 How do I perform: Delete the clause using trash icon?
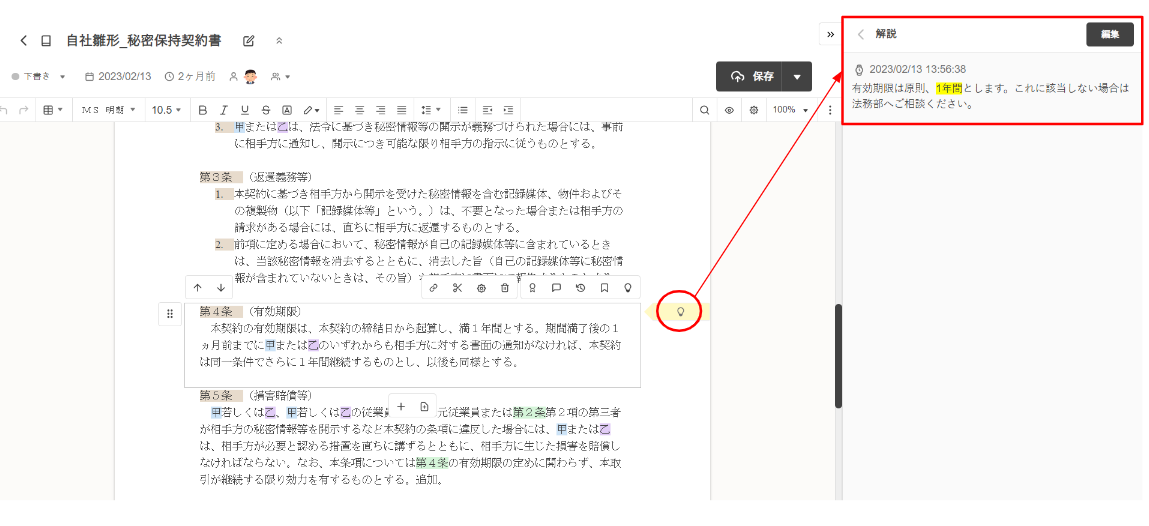[505, 288]
